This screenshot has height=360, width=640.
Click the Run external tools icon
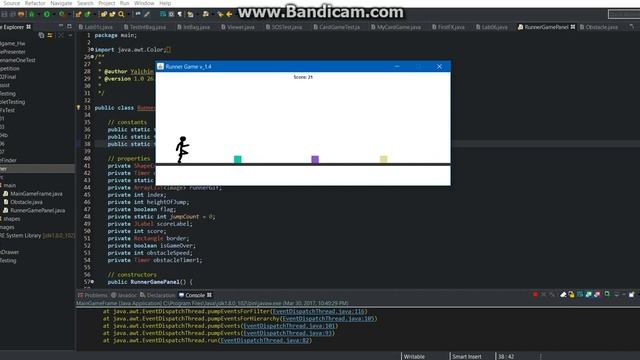coord(62,14)
